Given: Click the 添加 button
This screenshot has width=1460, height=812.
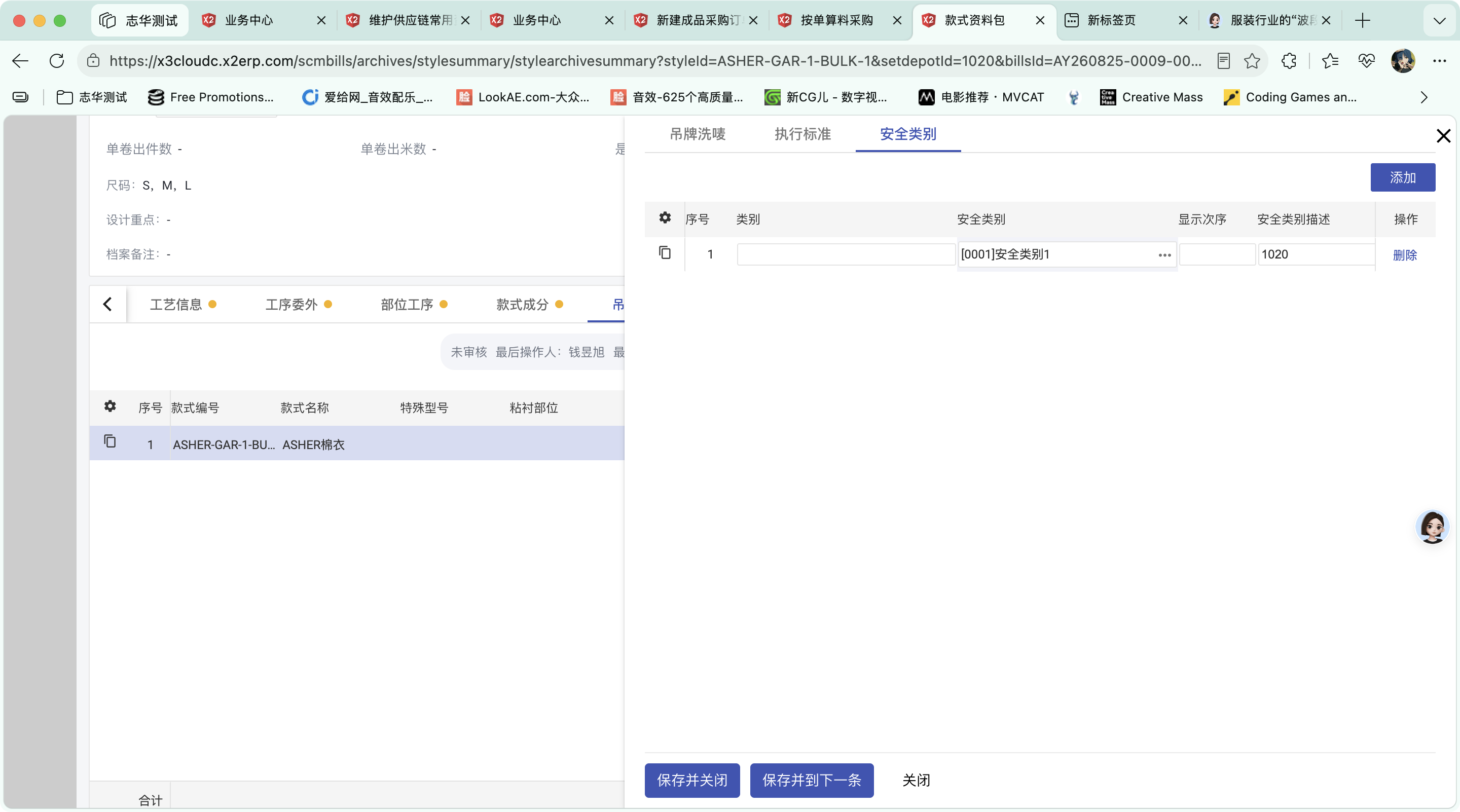Looking at the screenshot, I should [x=1403, y=177].
